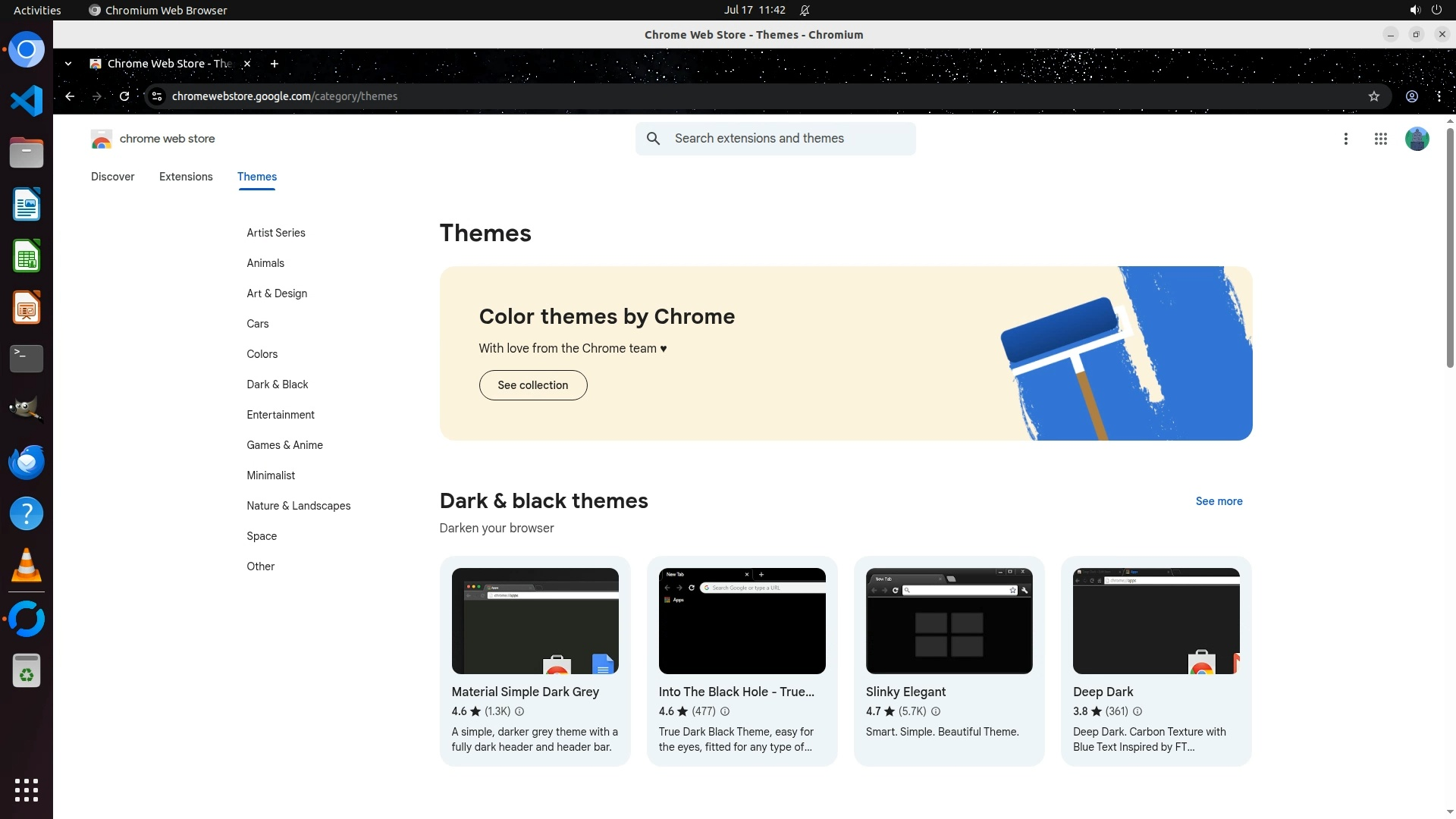Click the Chrome Web Store three-dot menu icon
1456x819 pixels.
click(1345, 139)
